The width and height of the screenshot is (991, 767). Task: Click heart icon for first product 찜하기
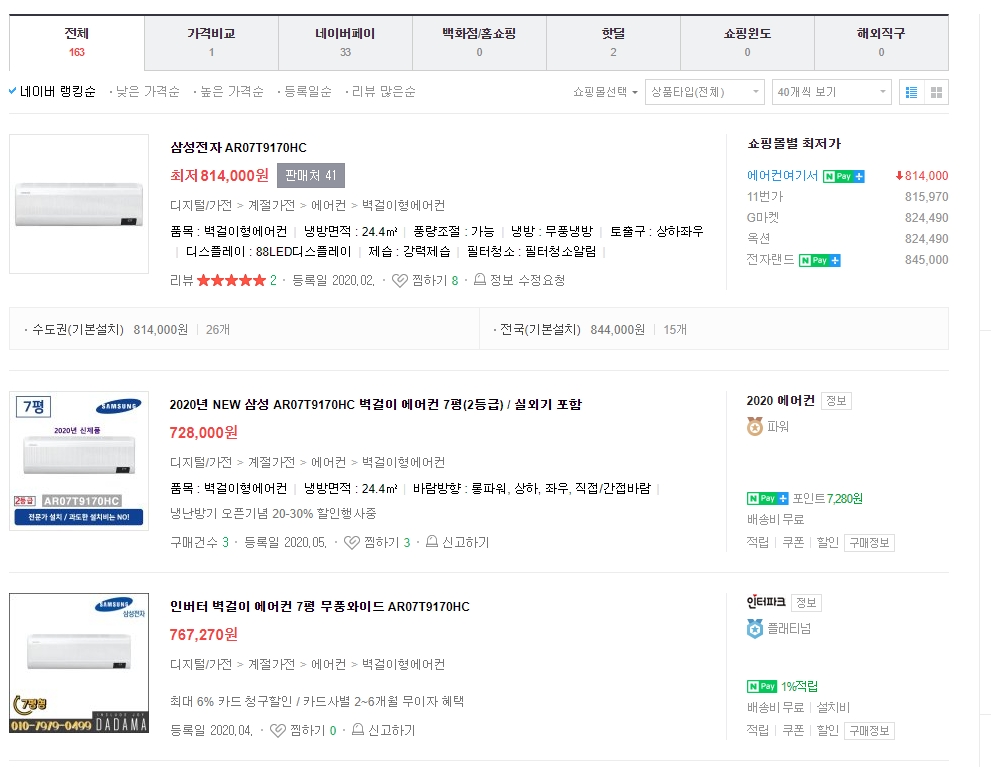coord(399,281)
